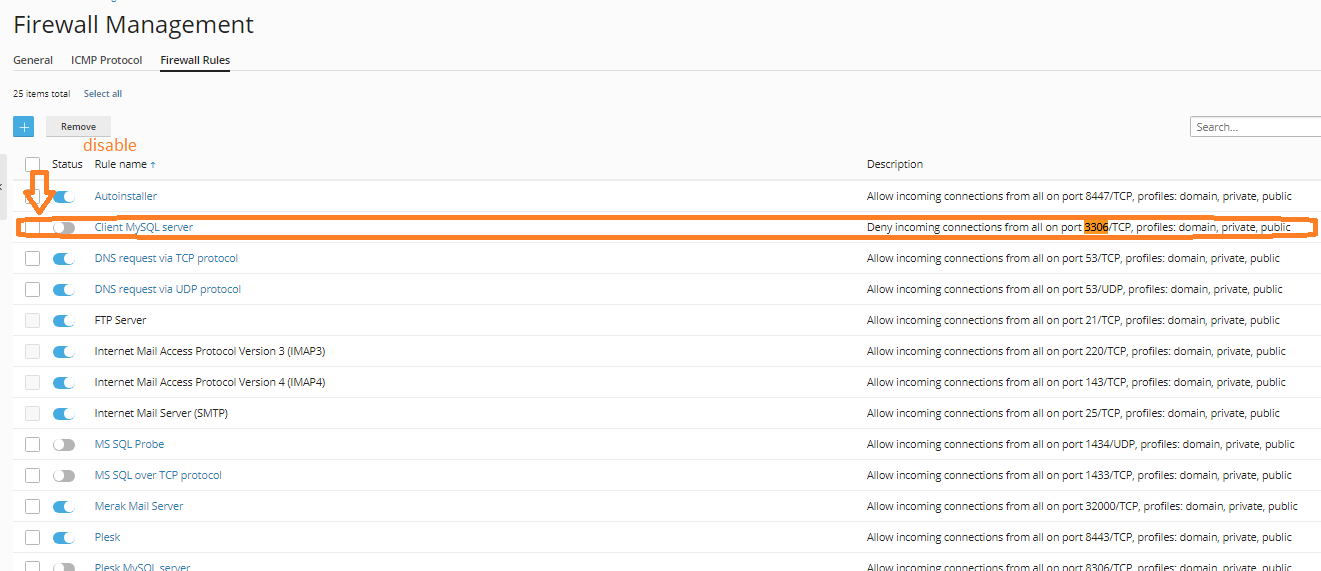Screen dimensions: 1321x571
Task: Turn off DNS request via TCP toggle
Action: click(x=64, y=259)
